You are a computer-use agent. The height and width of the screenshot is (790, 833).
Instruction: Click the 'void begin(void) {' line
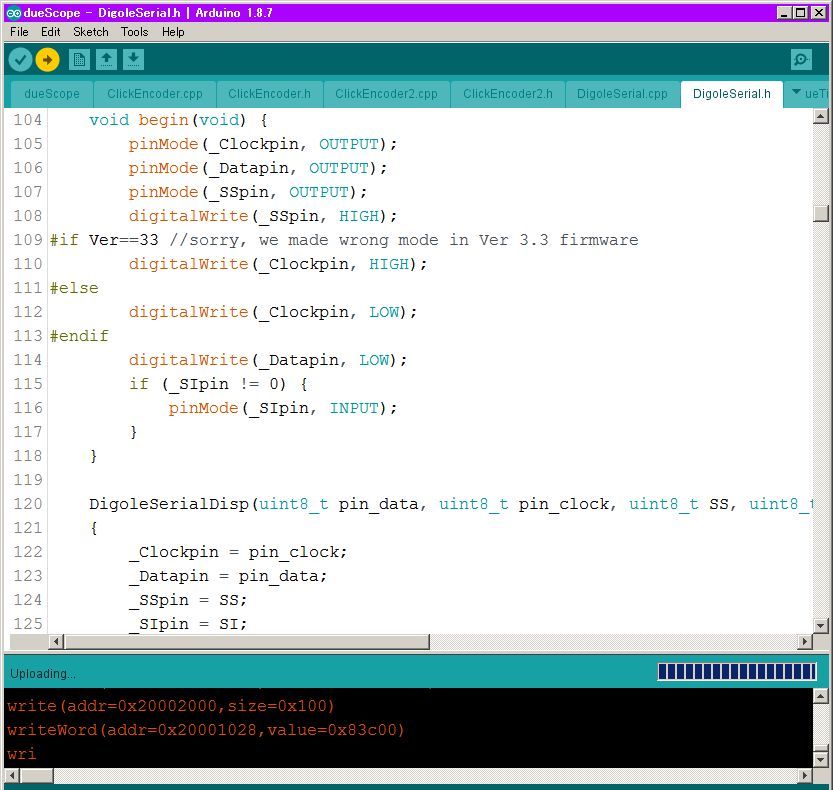(177, 120)
